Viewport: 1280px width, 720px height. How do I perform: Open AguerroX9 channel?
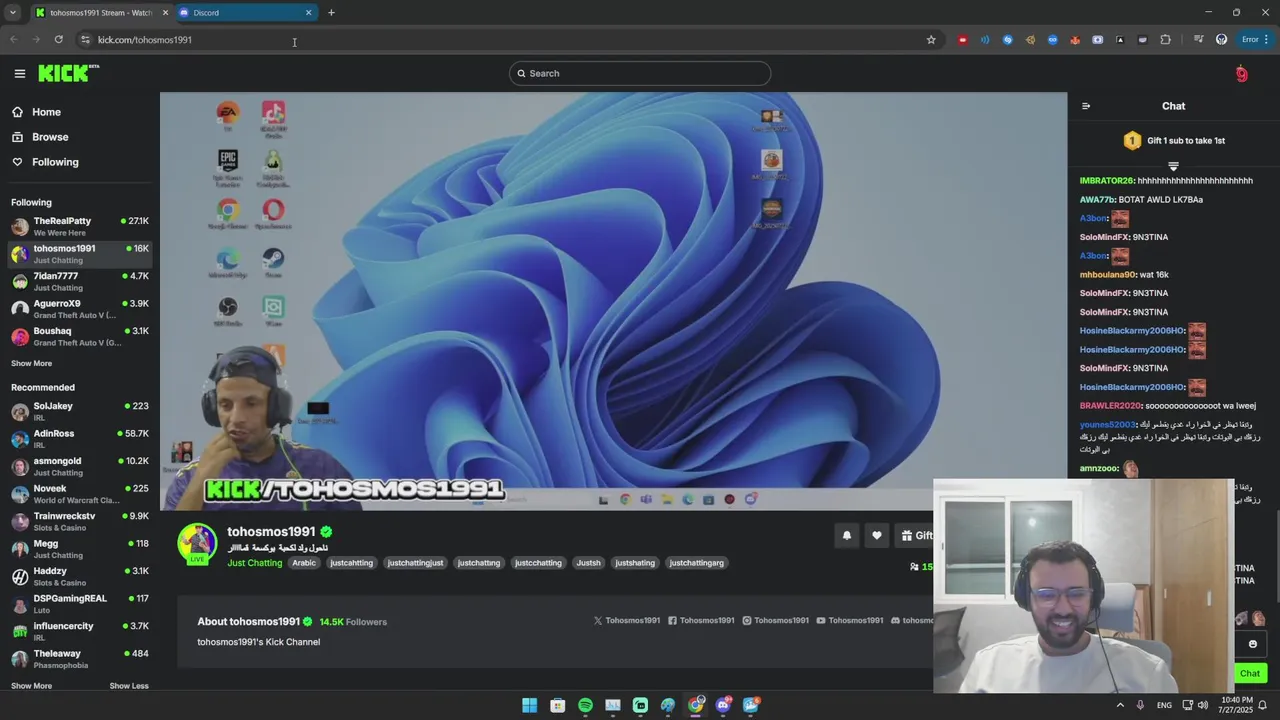point(80,309)
